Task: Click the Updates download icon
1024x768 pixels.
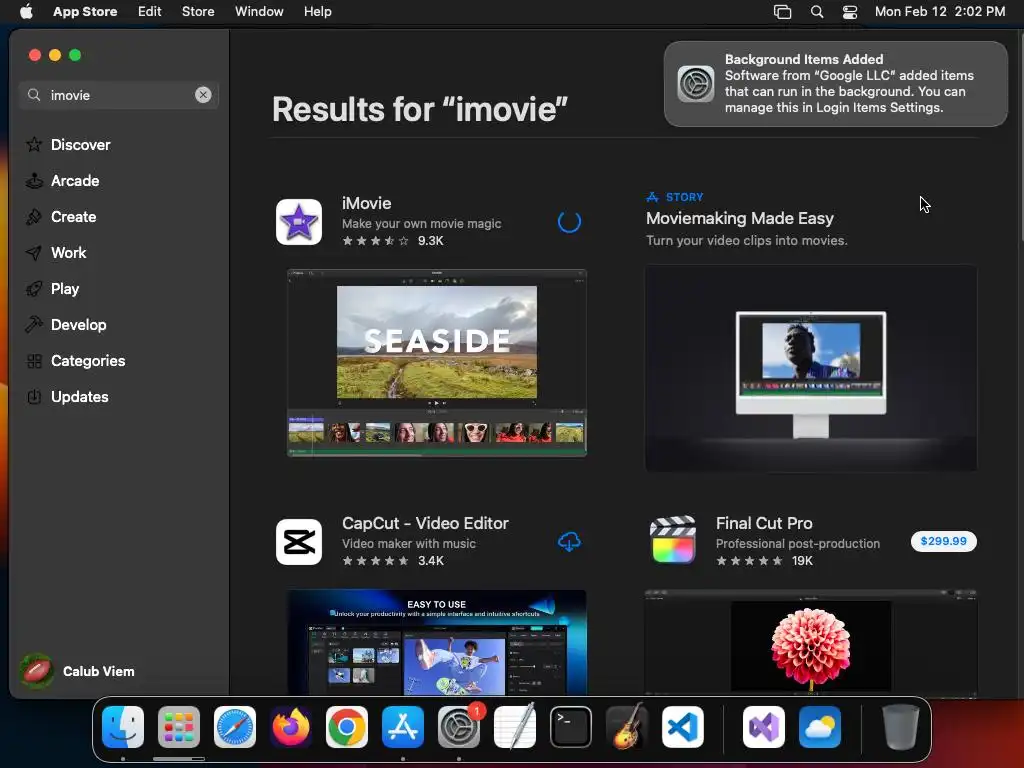Action: click(x=34, y=396)
